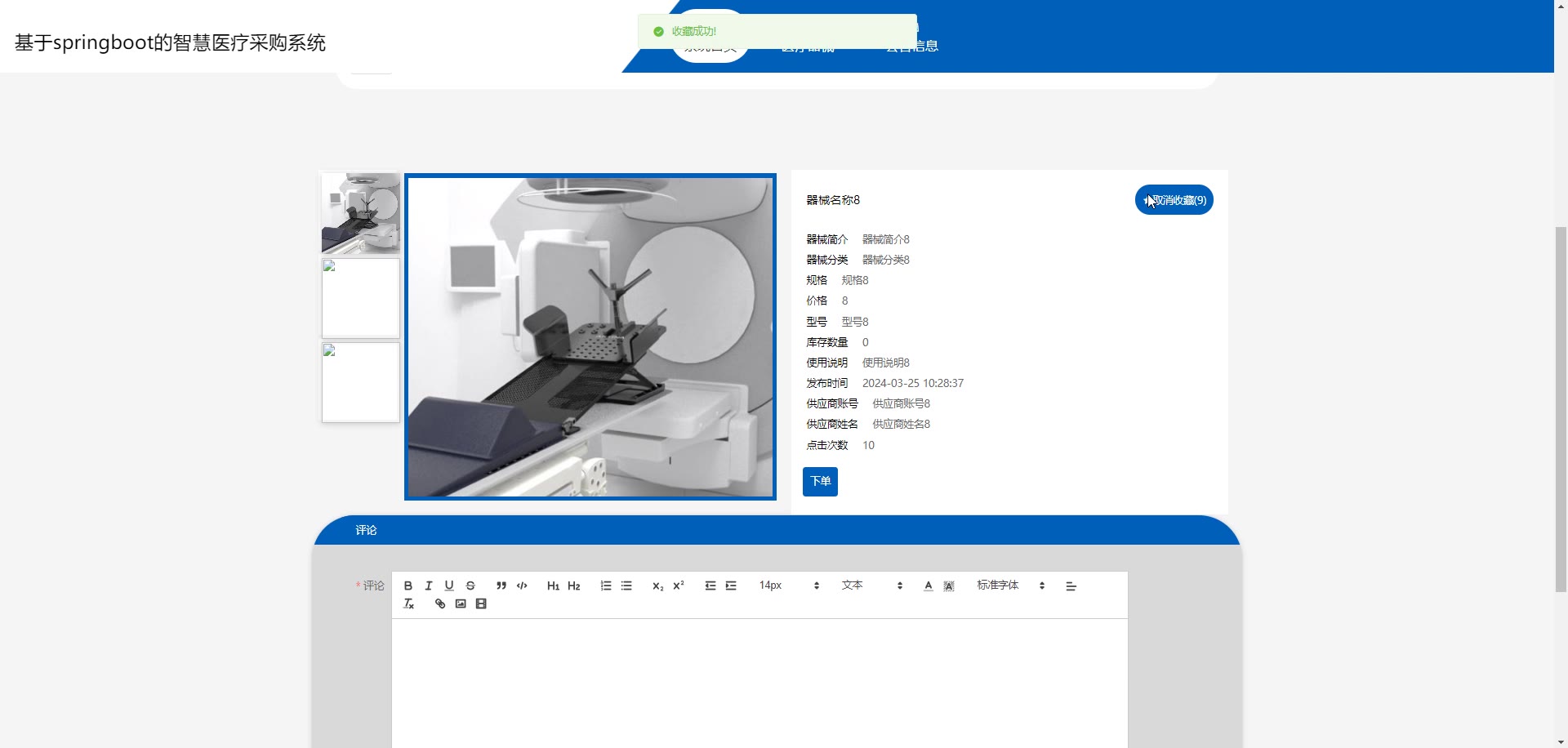Click the large main product image

[x=590, y=336]
